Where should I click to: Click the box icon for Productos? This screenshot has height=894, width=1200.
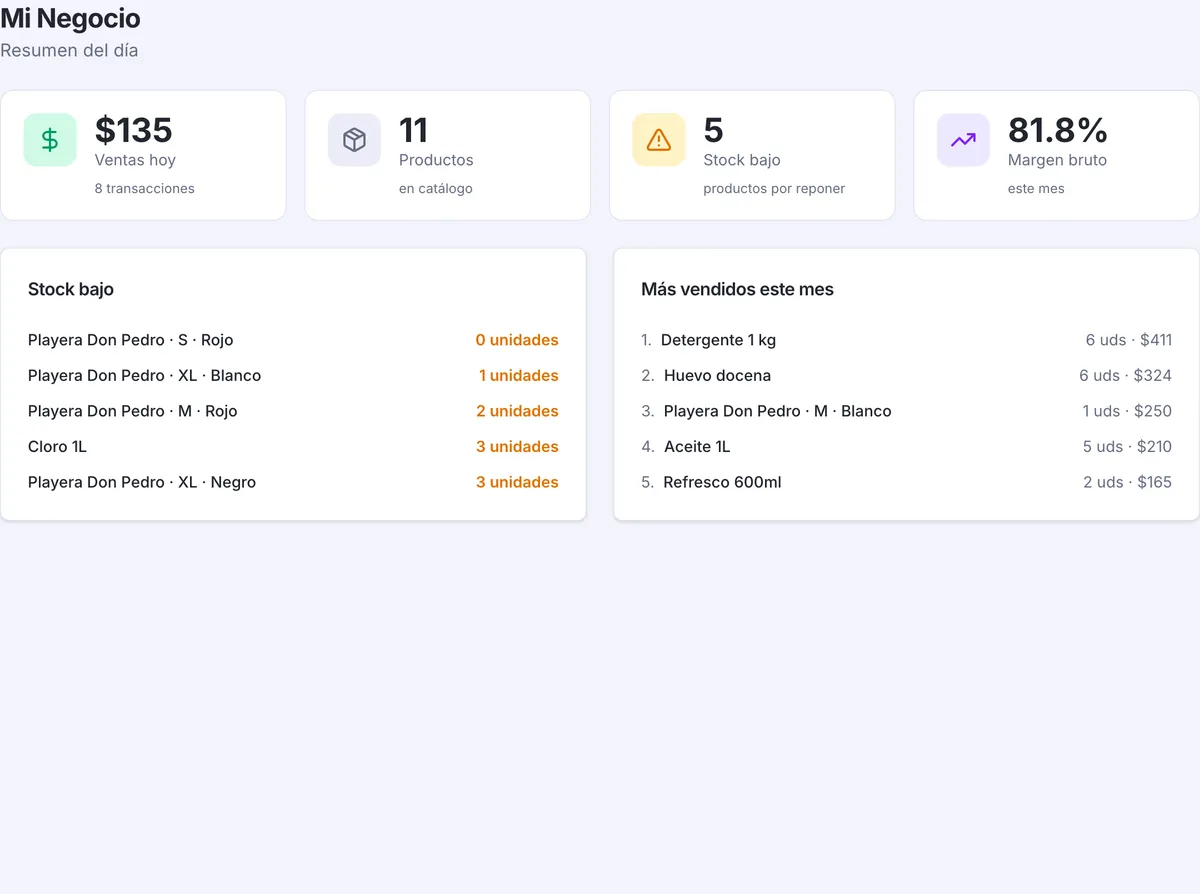(x=354, y=140)
